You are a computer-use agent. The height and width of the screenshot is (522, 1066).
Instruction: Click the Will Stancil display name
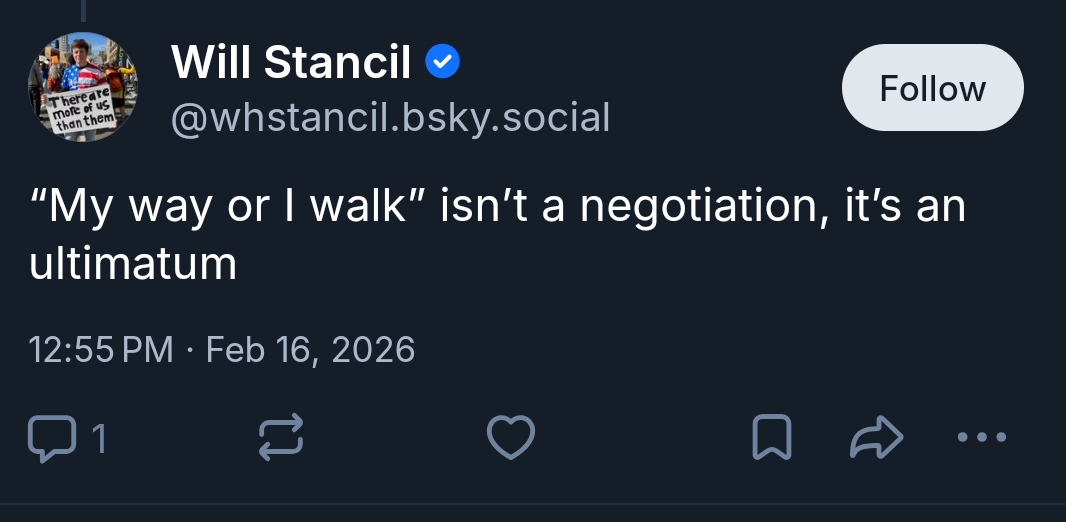(x=291, y=64)
